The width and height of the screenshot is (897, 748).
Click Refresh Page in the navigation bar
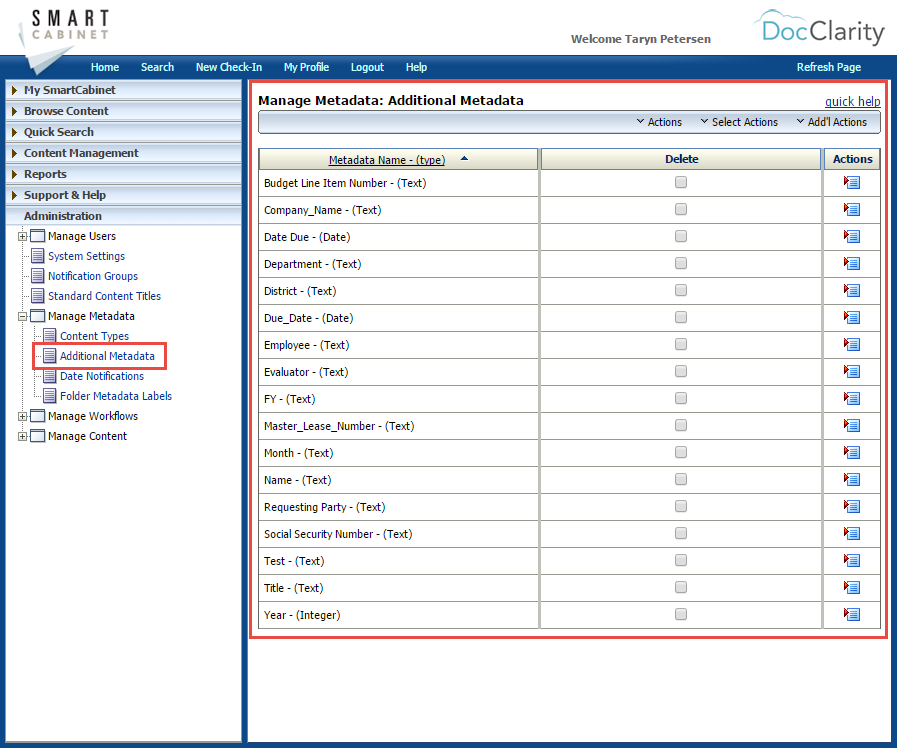coord(828,67)
